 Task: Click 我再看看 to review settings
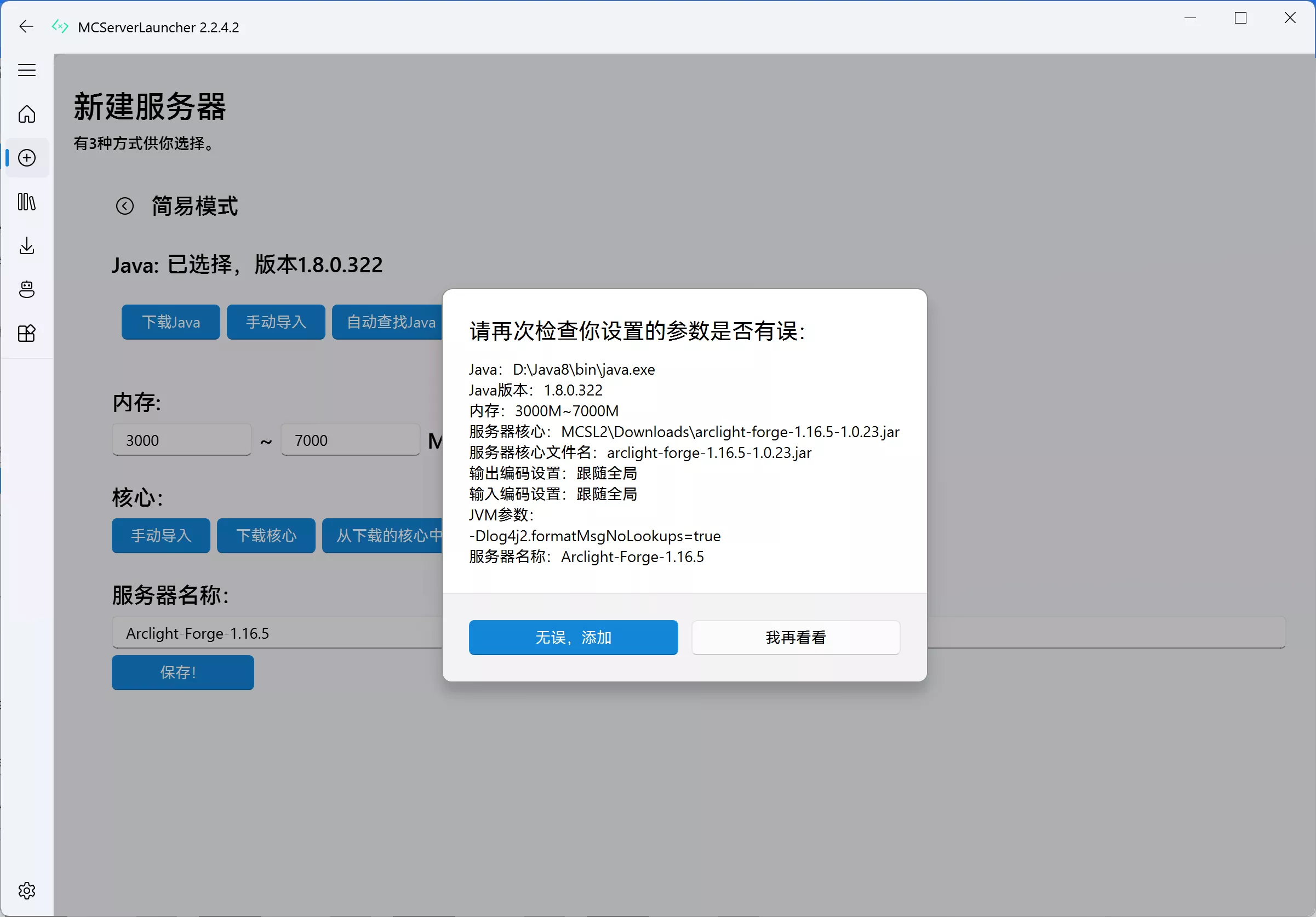(x=796, y=637)
